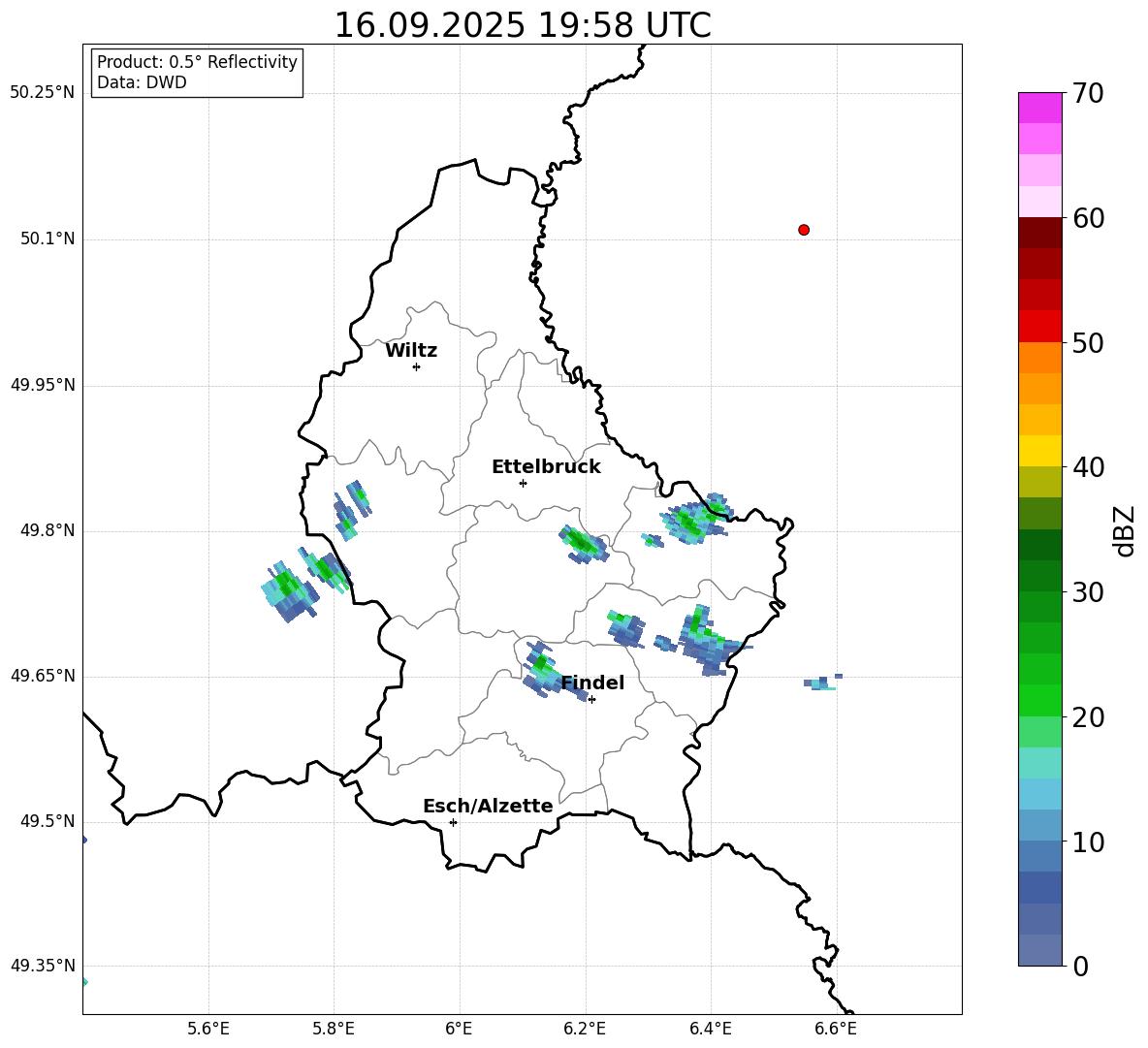Viewport: 1148px width, 1048px height.
Task: Click the 10 colorbar tick label
Action: pos(1088,842)
